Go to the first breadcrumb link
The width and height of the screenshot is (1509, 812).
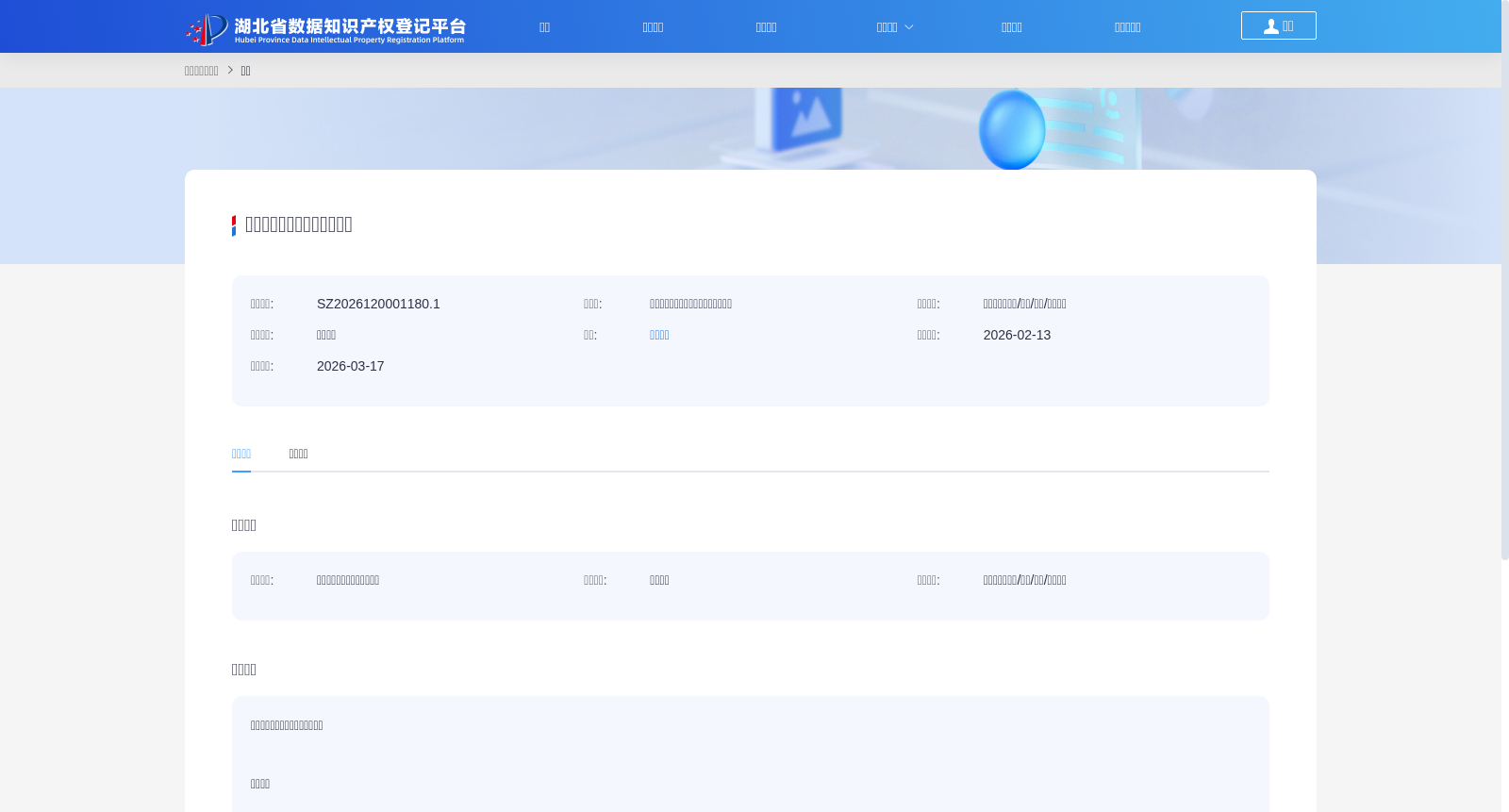201,71
